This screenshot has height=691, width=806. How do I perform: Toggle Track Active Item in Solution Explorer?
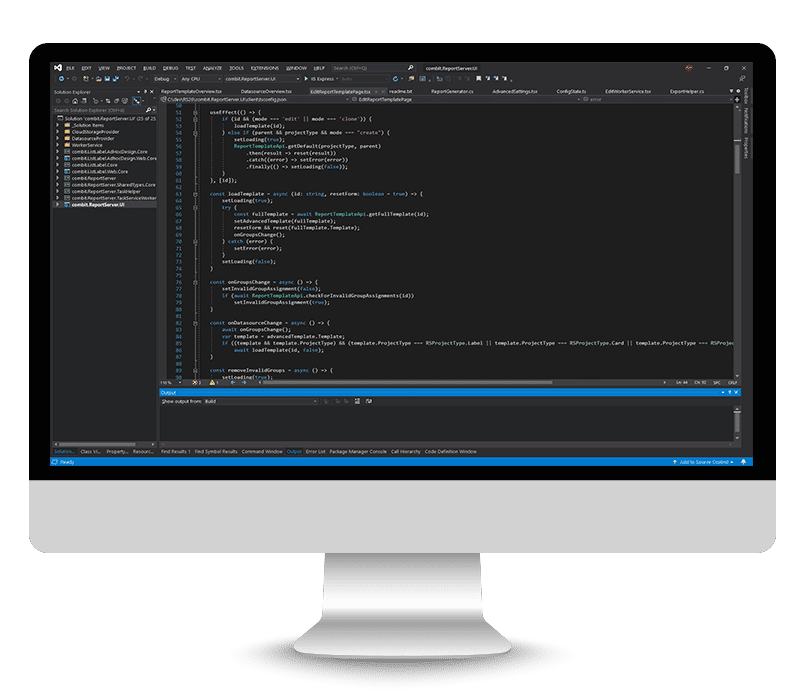[137, 101]
